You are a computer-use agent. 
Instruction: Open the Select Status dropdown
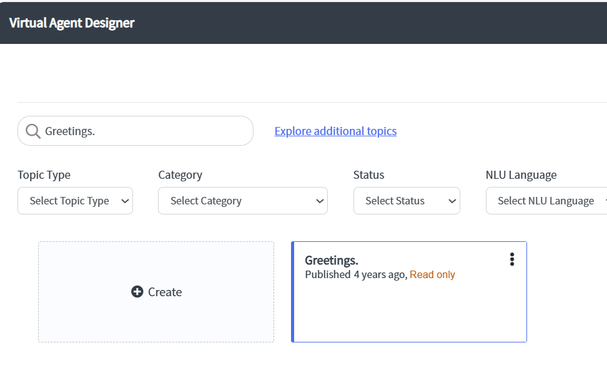click(x=406, y=201)
